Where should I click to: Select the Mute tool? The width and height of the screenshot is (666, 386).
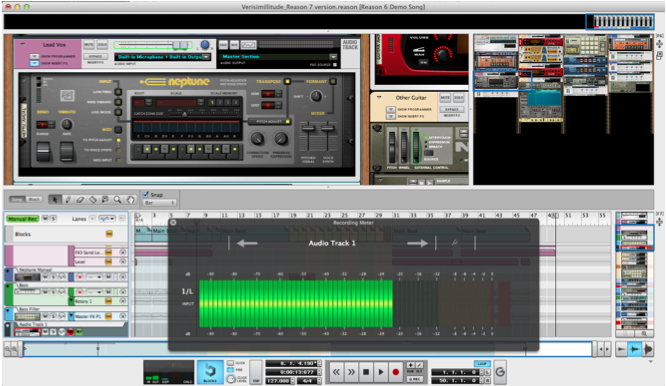point(105,199)
